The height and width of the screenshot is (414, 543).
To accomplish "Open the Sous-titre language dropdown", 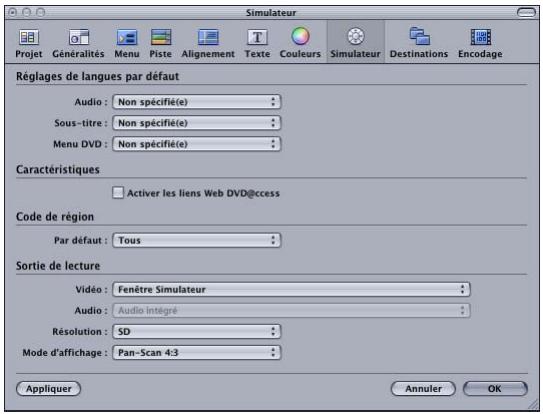I will 196,123.
